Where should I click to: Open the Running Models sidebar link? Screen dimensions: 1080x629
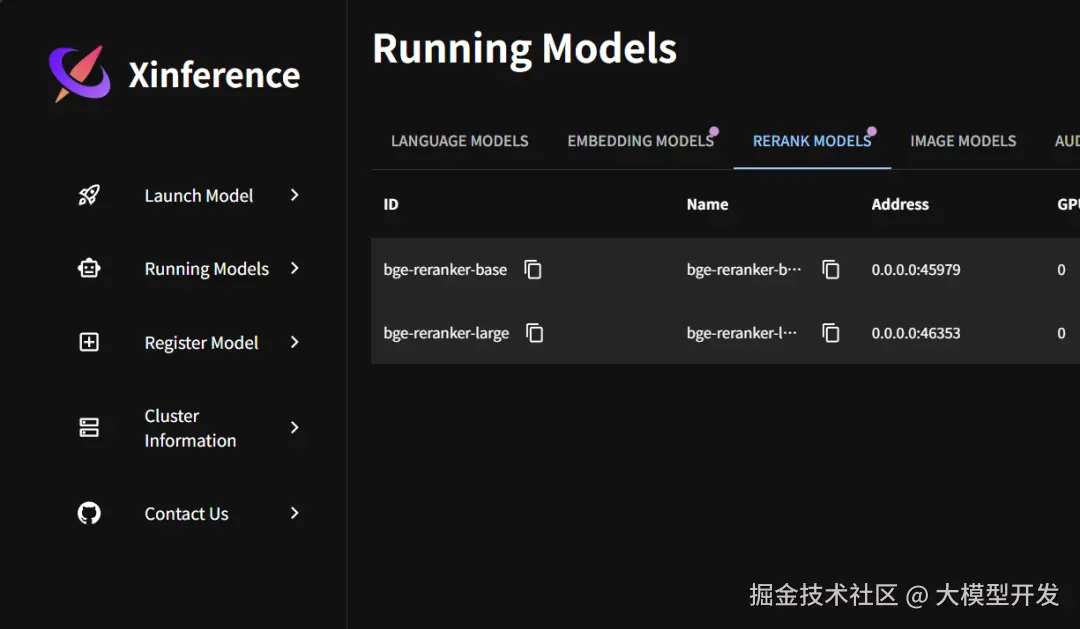pos(206,268)
